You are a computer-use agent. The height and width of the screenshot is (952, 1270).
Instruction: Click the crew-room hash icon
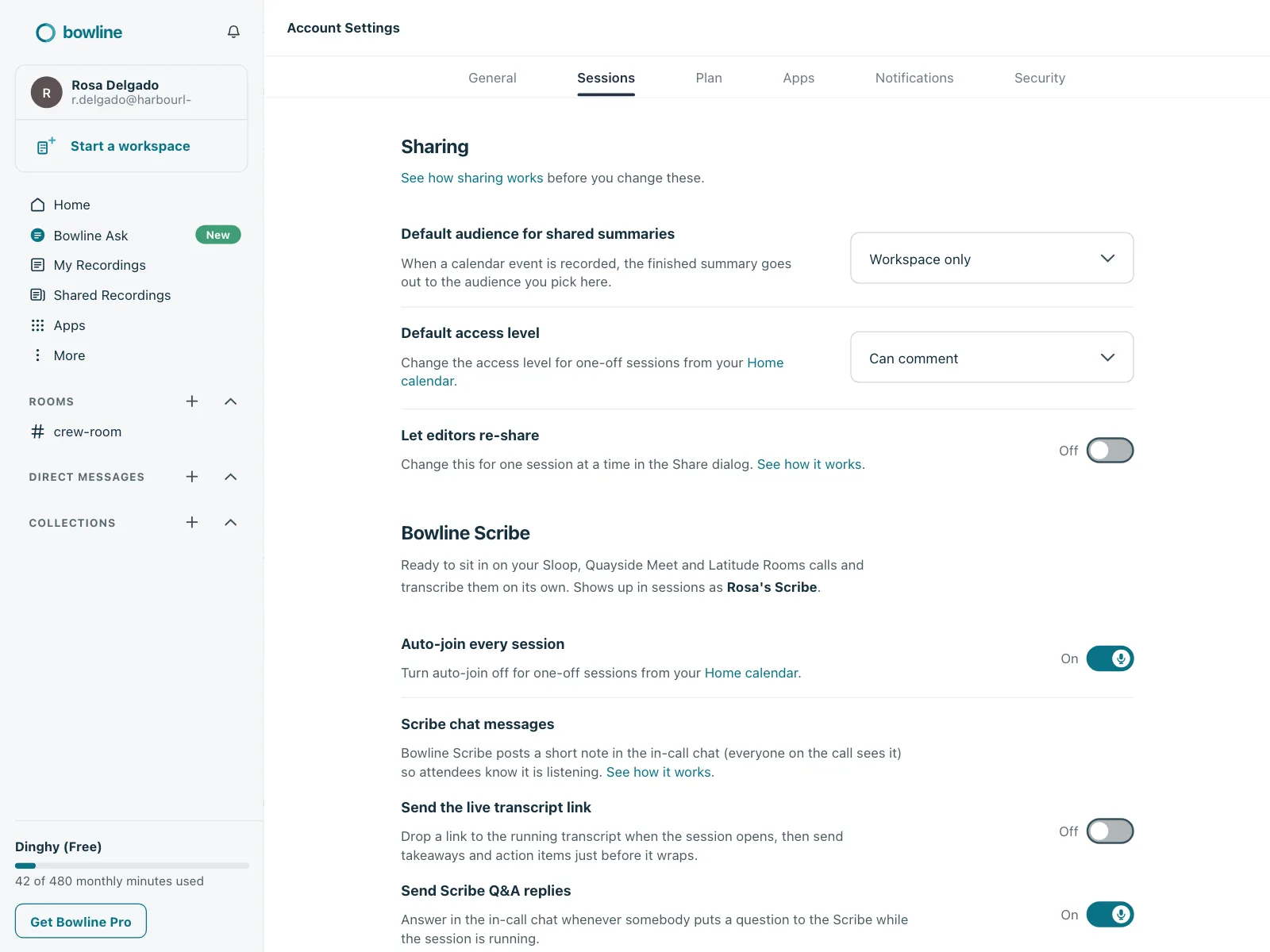(37, 432)
